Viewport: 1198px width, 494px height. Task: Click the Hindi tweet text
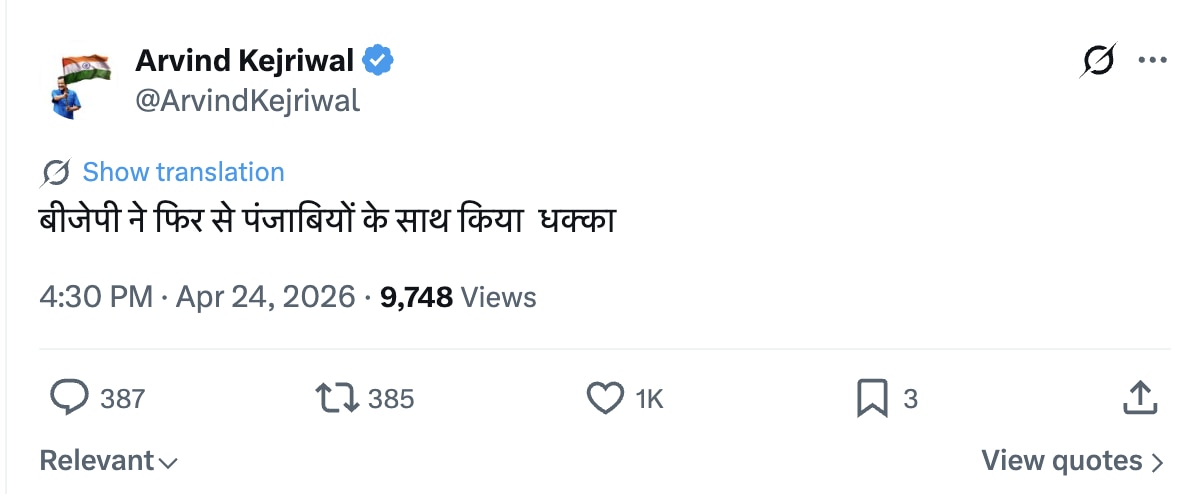[327, 221]
